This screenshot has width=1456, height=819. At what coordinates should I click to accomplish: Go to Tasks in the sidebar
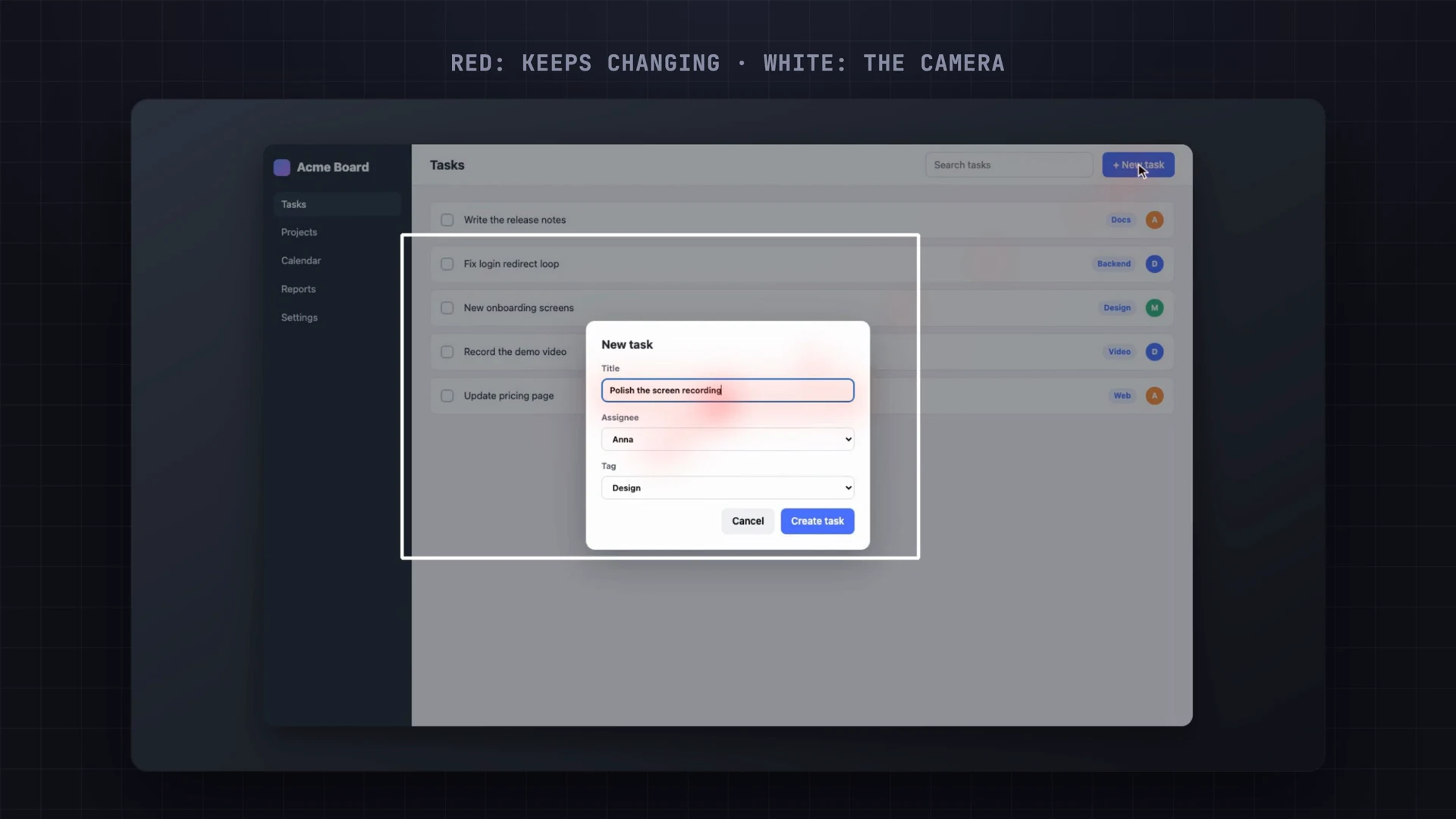(337, 204)
